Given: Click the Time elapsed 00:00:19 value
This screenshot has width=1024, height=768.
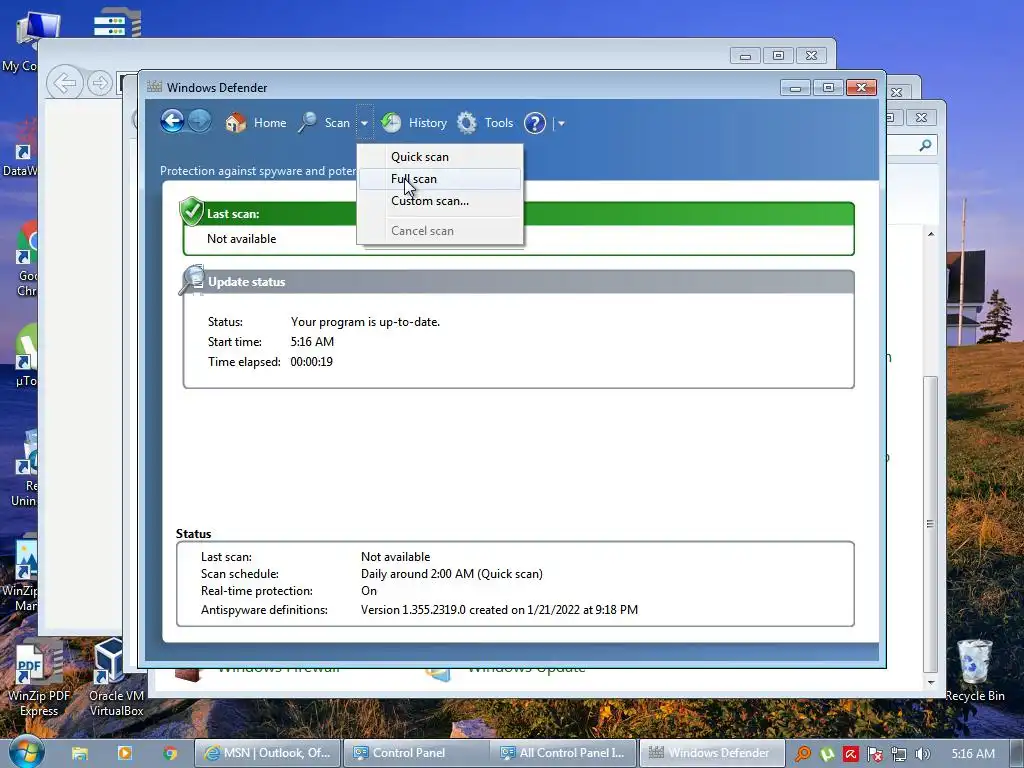Looking at the screenshot, I should click(x=312, y=362).
